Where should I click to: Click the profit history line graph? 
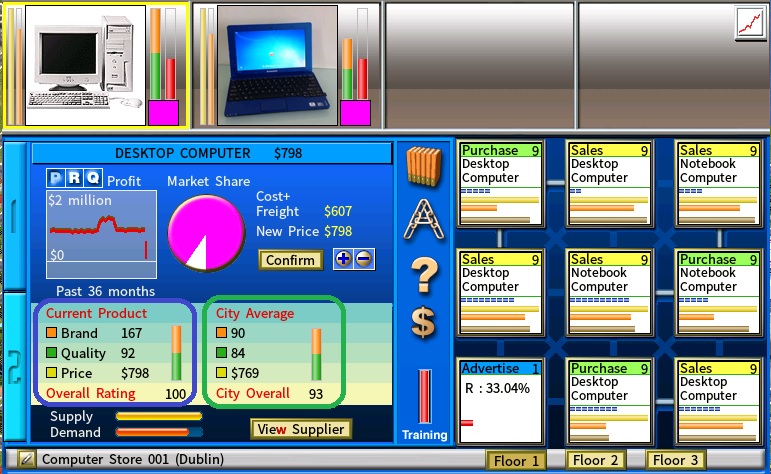[x=101, y=234]
